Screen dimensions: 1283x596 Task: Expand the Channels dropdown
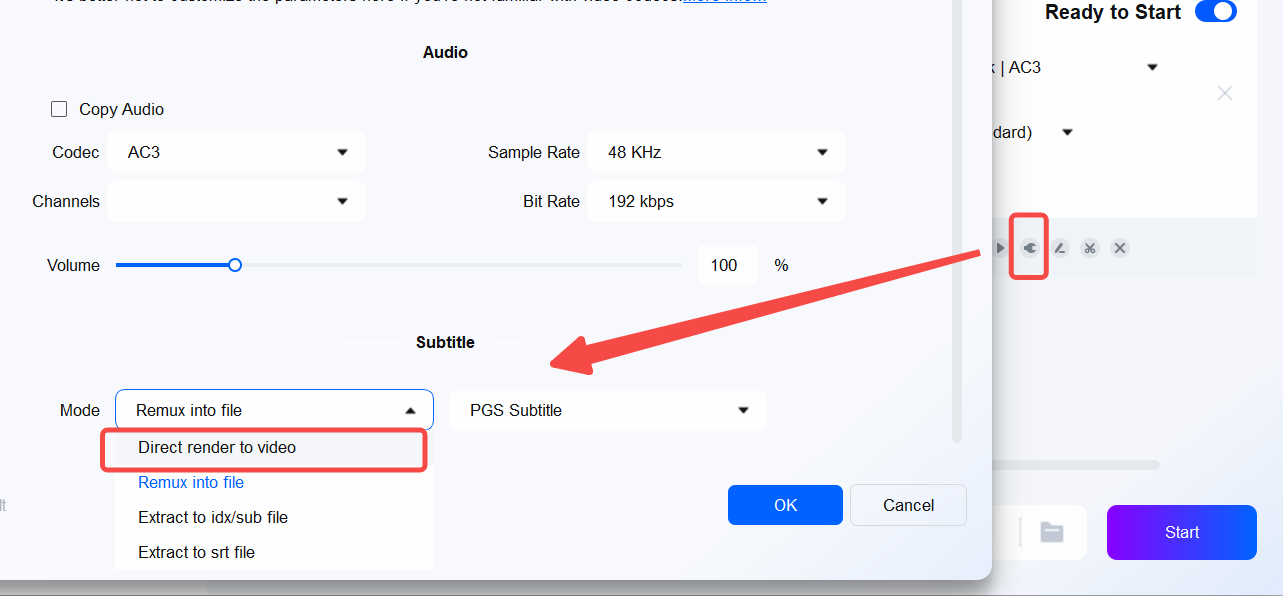pos(236,201)
